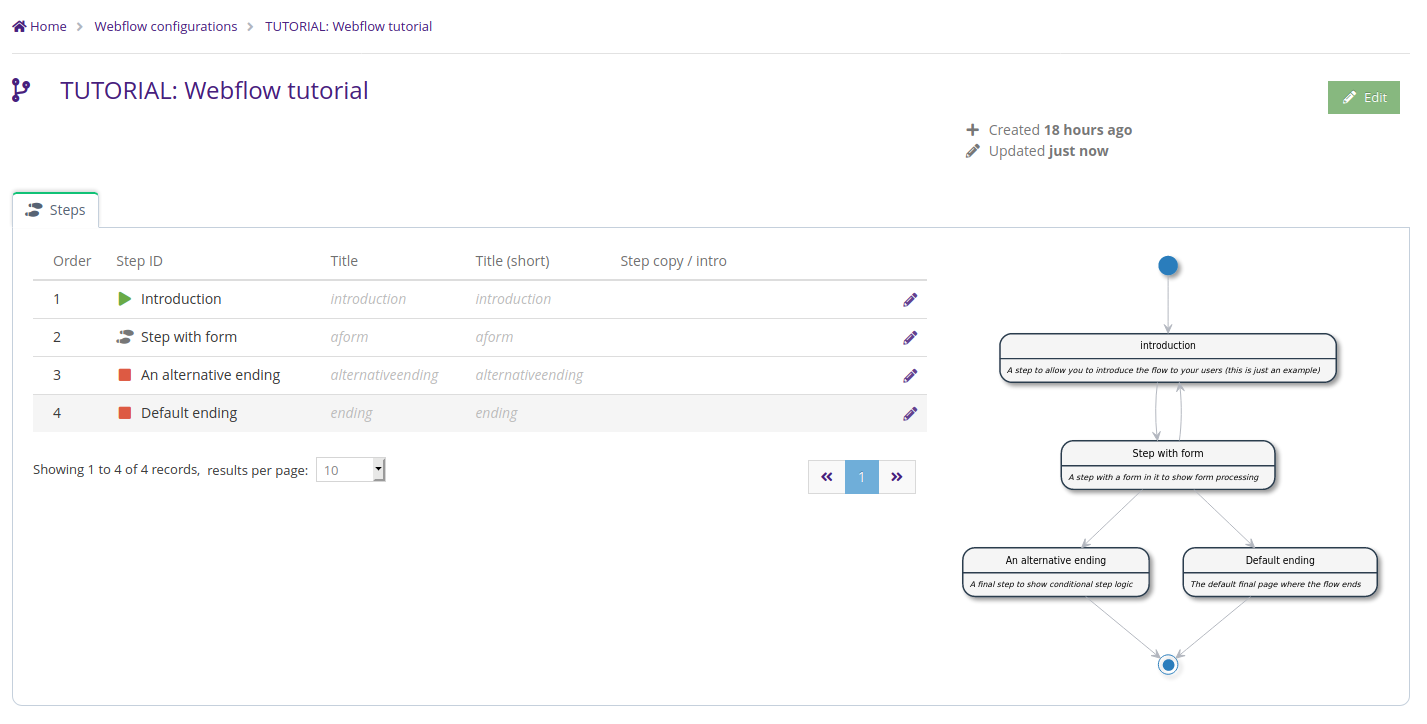Image resolution: width=1427 pixels, height=724 pixels.
Task: Click edit pencil for Step with form
Action: [910, 338]
